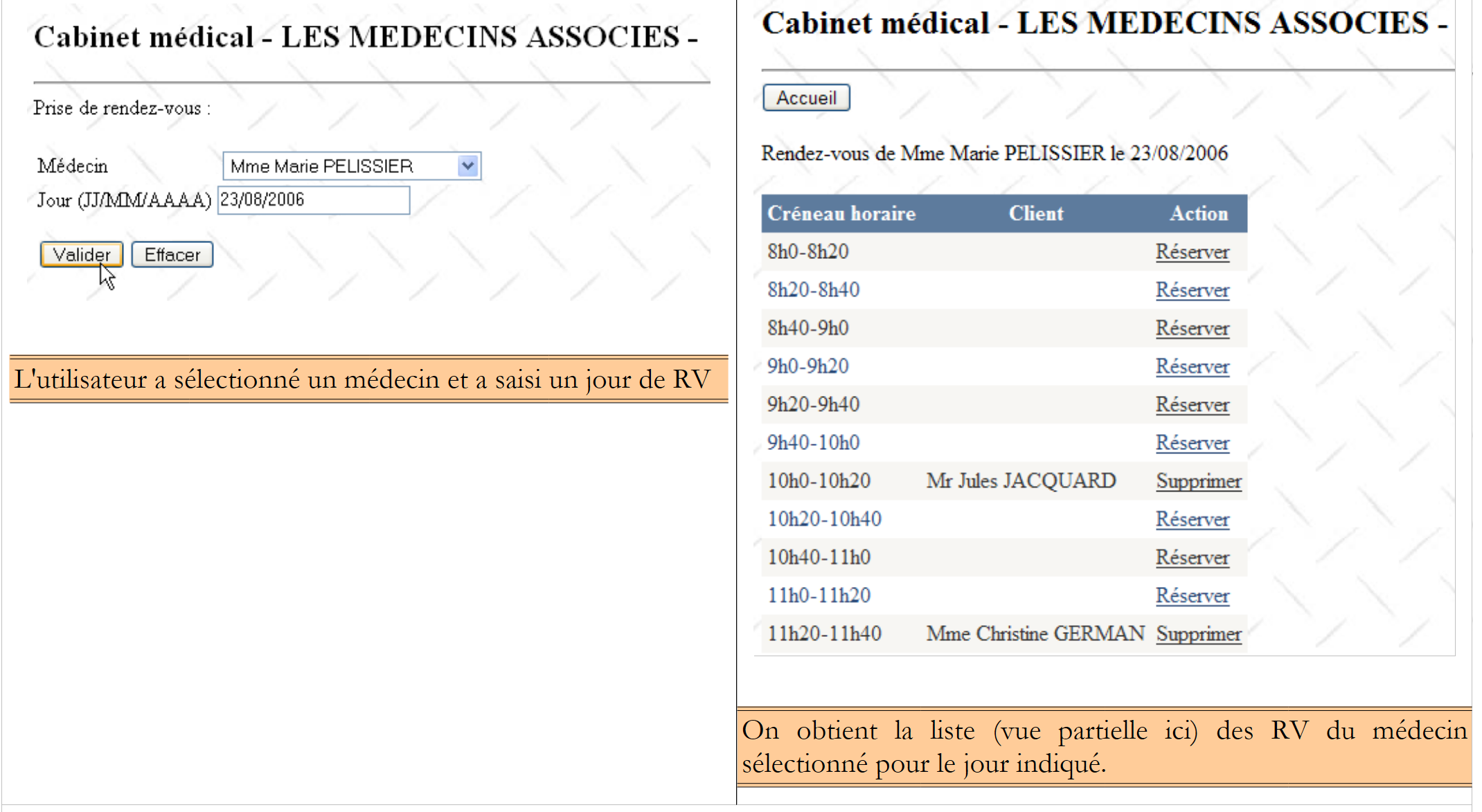Click the Jour date input field

click(x=314, y=200)
